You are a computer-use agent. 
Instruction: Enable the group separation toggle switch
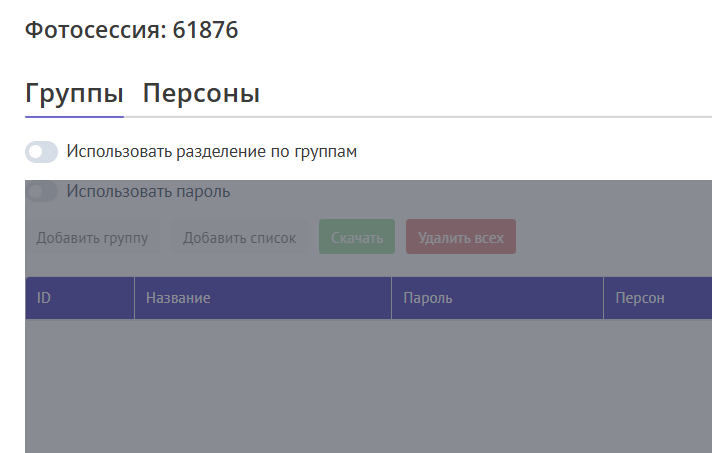coord(42,152)
